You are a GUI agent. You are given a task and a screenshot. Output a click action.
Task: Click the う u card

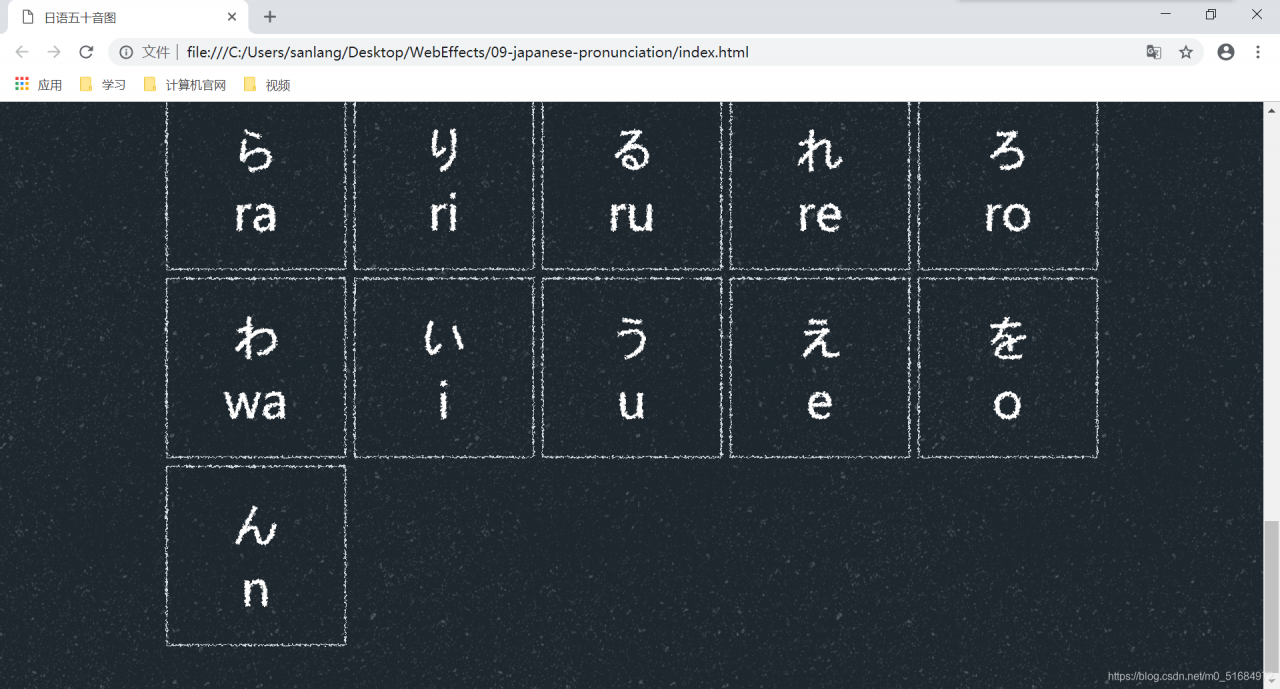point(632,368)
